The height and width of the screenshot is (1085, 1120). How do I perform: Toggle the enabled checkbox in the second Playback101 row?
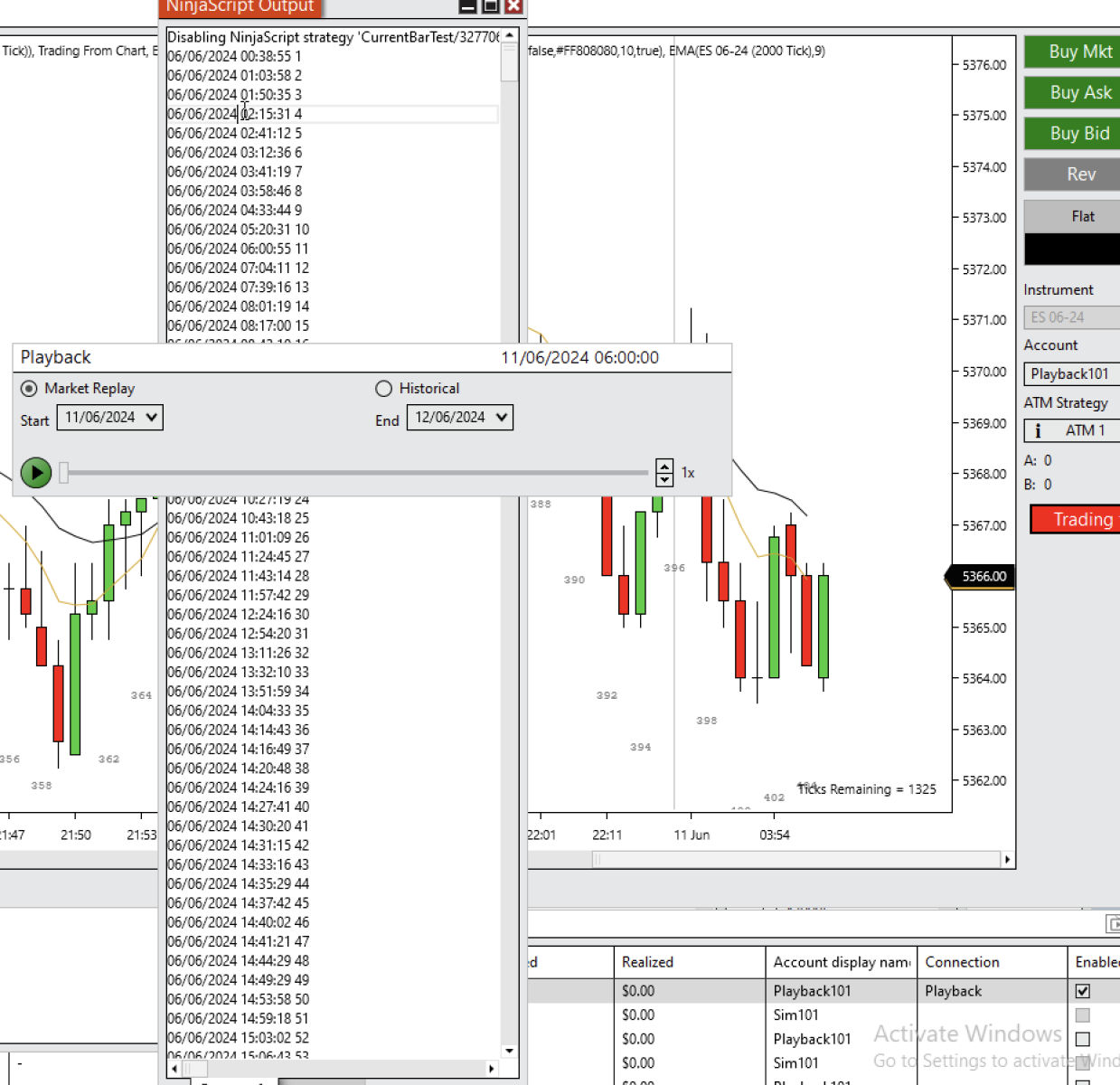(1083, 1040)
